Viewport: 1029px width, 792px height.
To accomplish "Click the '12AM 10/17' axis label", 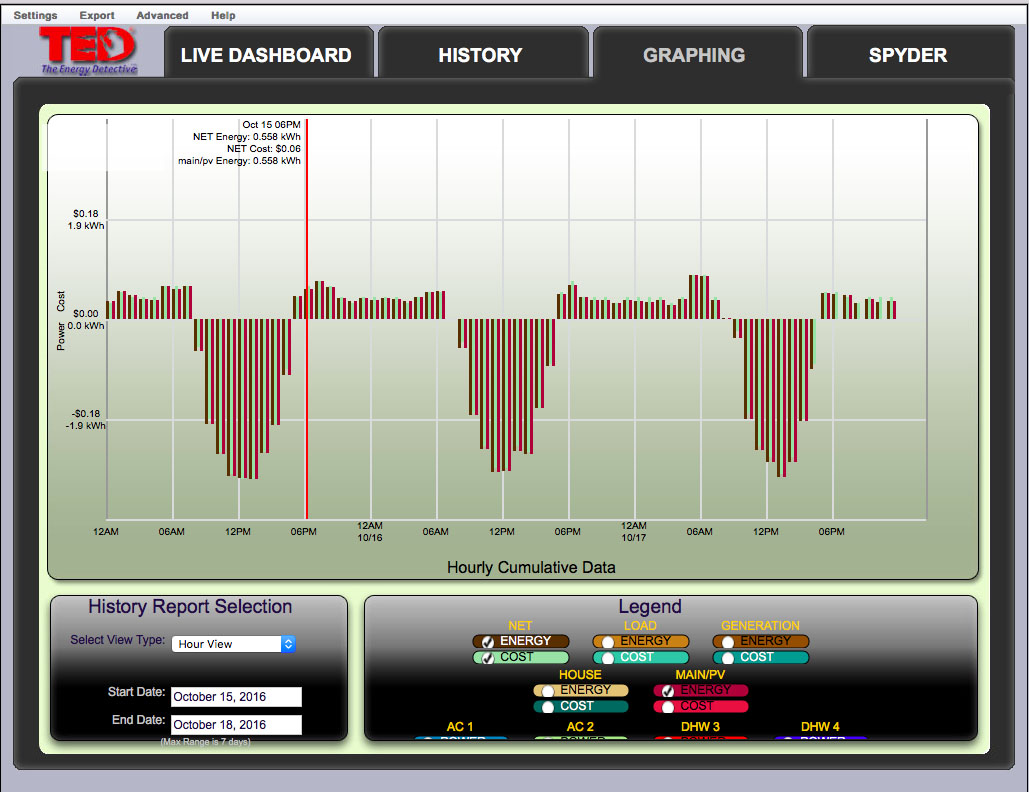I will pyautogui.click(x=633, y=531).
